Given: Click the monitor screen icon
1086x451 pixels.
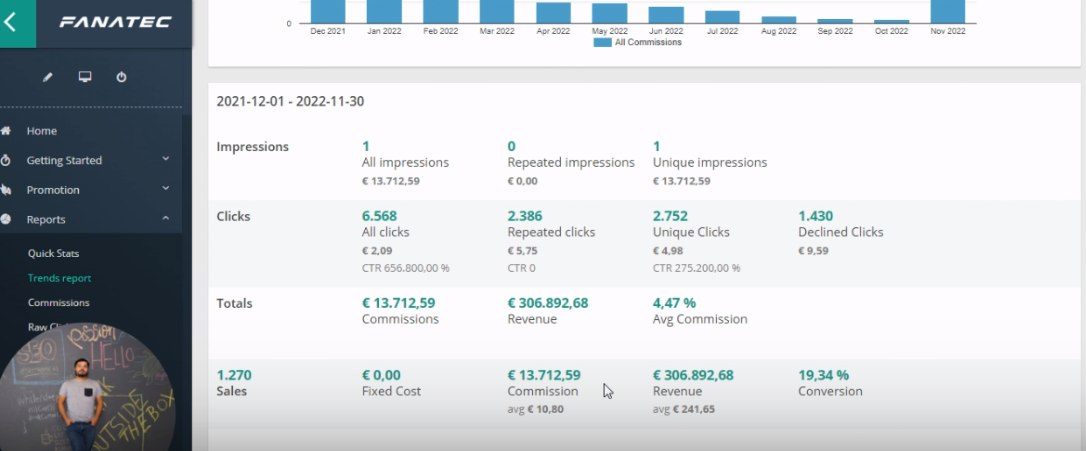Looking at the screenshot, I should pos(85,77).
